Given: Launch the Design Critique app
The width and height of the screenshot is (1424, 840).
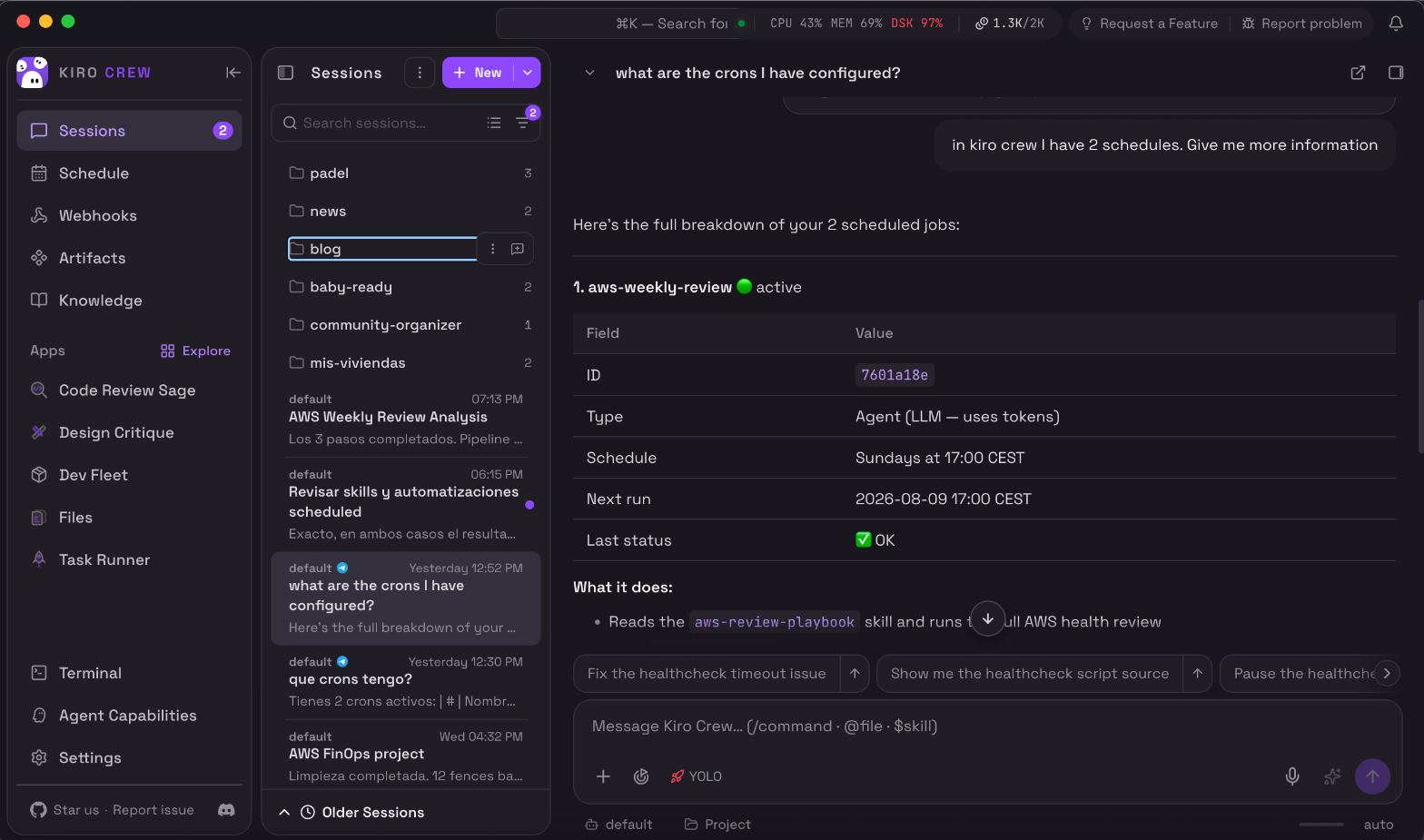Looking at the screenshot, I should point(129,433).
